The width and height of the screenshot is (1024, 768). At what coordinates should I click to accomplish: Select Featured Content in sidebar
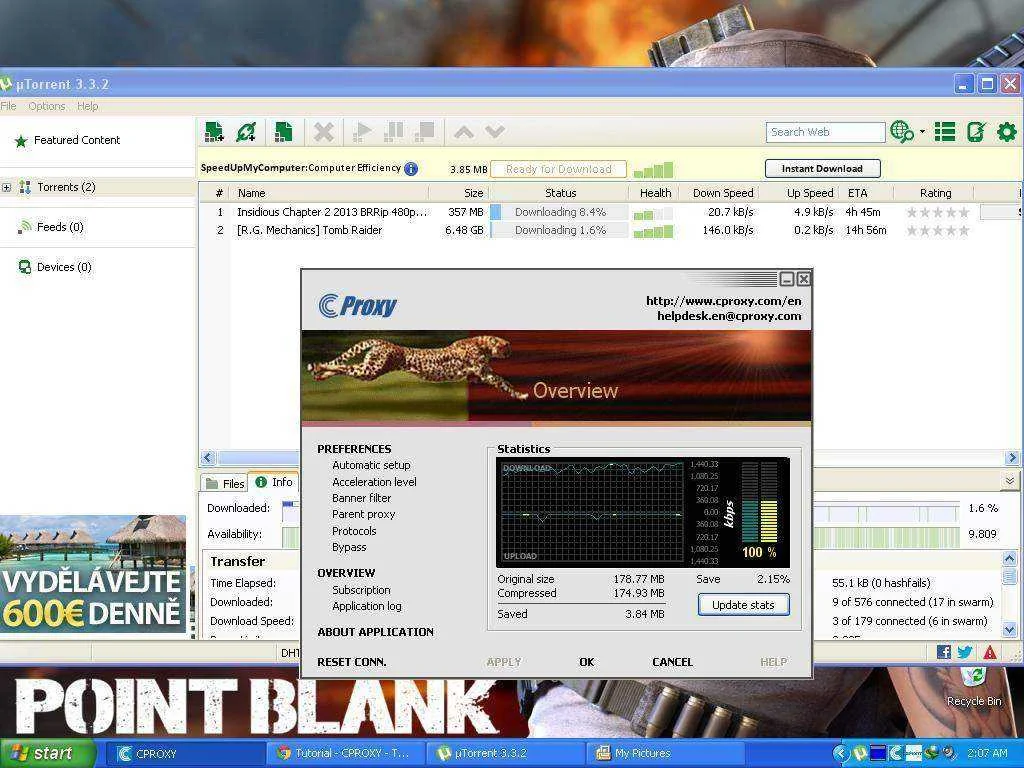pos(77,140)
